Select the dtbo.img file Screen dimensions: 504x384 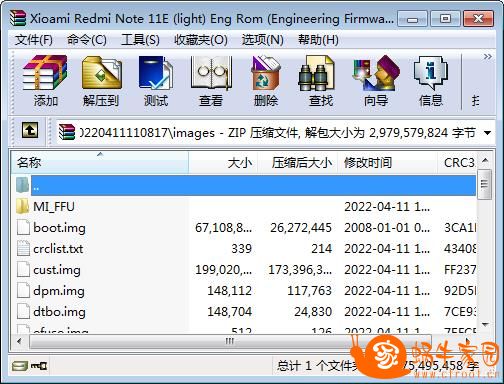(x=246, y=312)
